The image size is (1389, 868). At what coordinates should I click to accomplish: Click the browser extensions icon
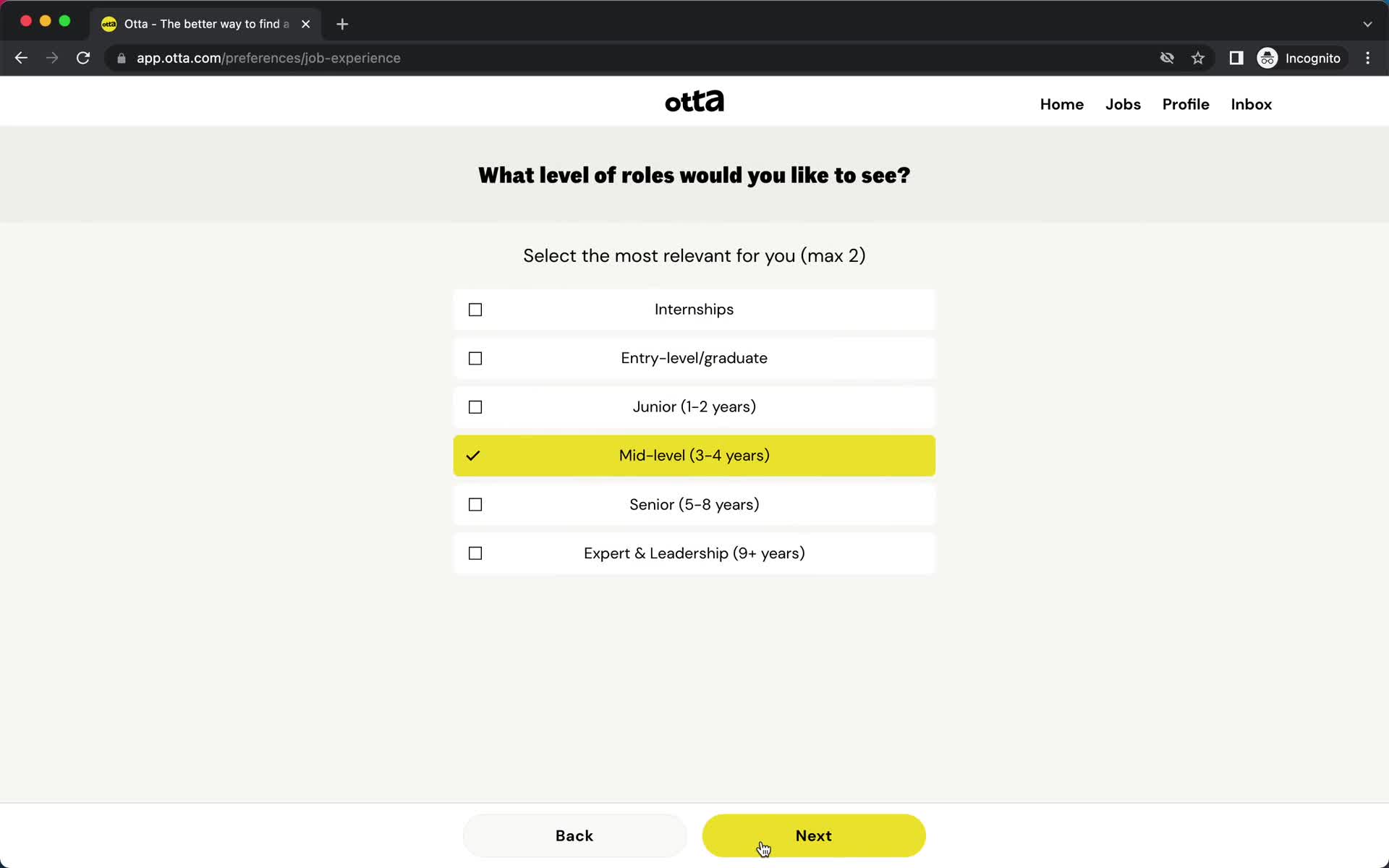1236,57
